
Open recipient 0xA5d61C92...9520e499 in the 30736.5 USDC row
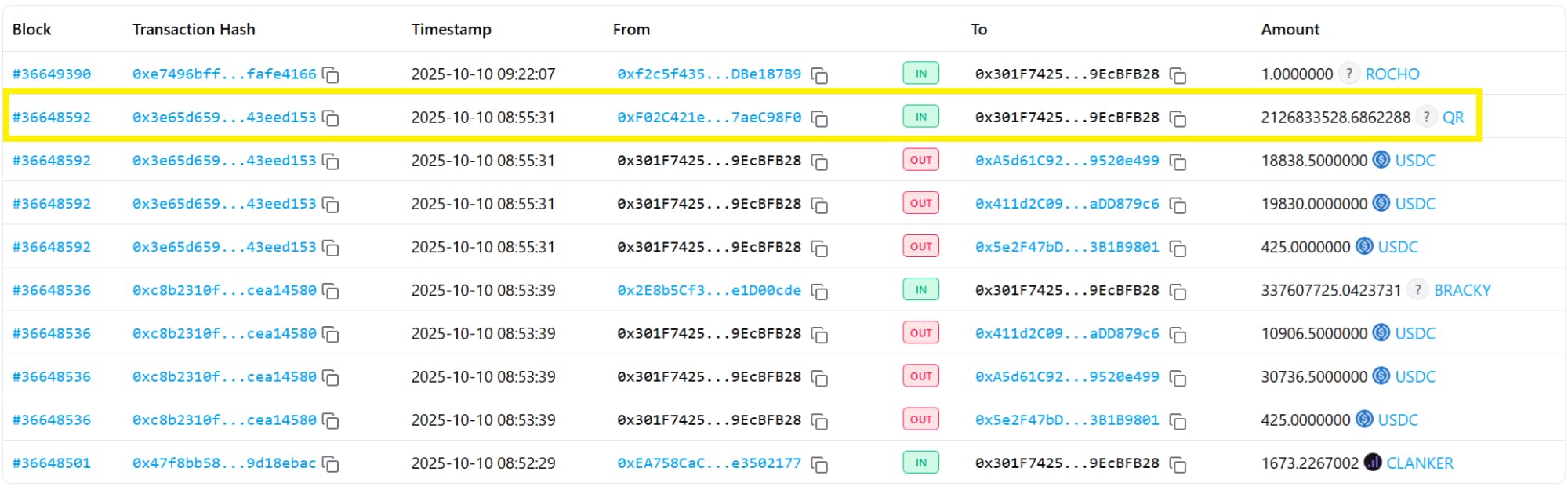point(1066,377)
